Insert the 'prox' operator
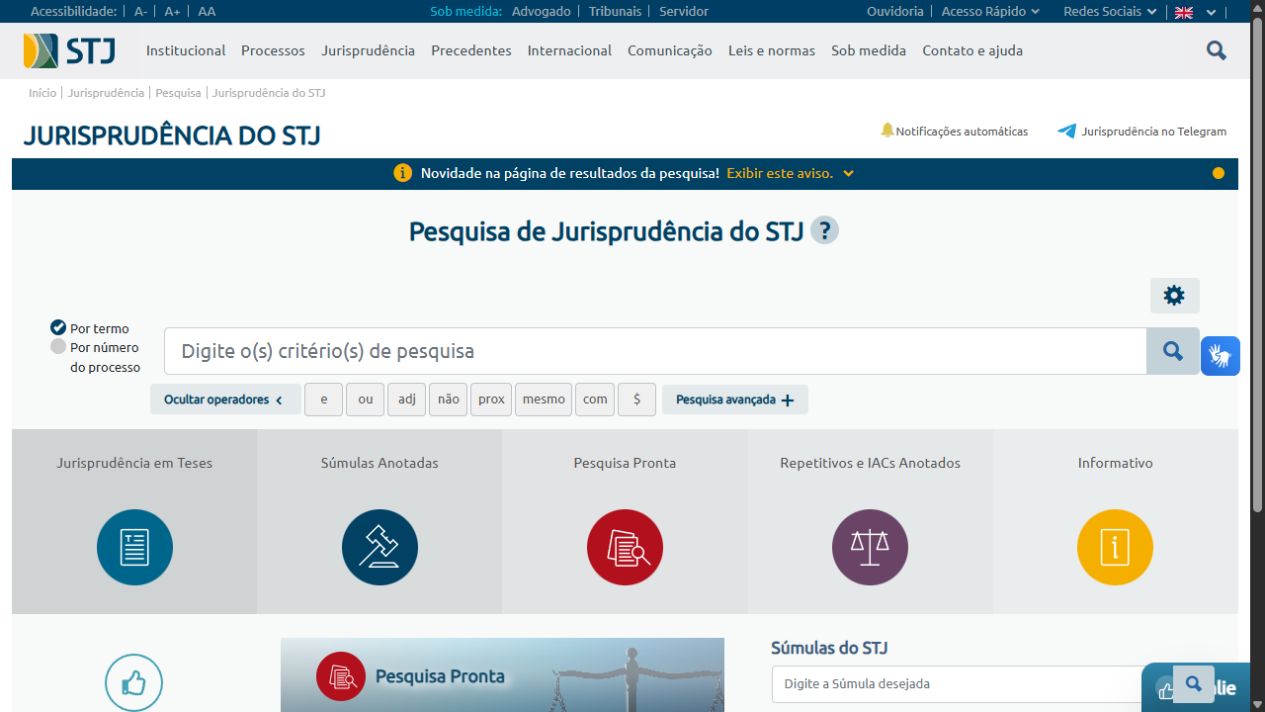The height and width of the screenshot is (712, 1265). click(x=491, y=399)
